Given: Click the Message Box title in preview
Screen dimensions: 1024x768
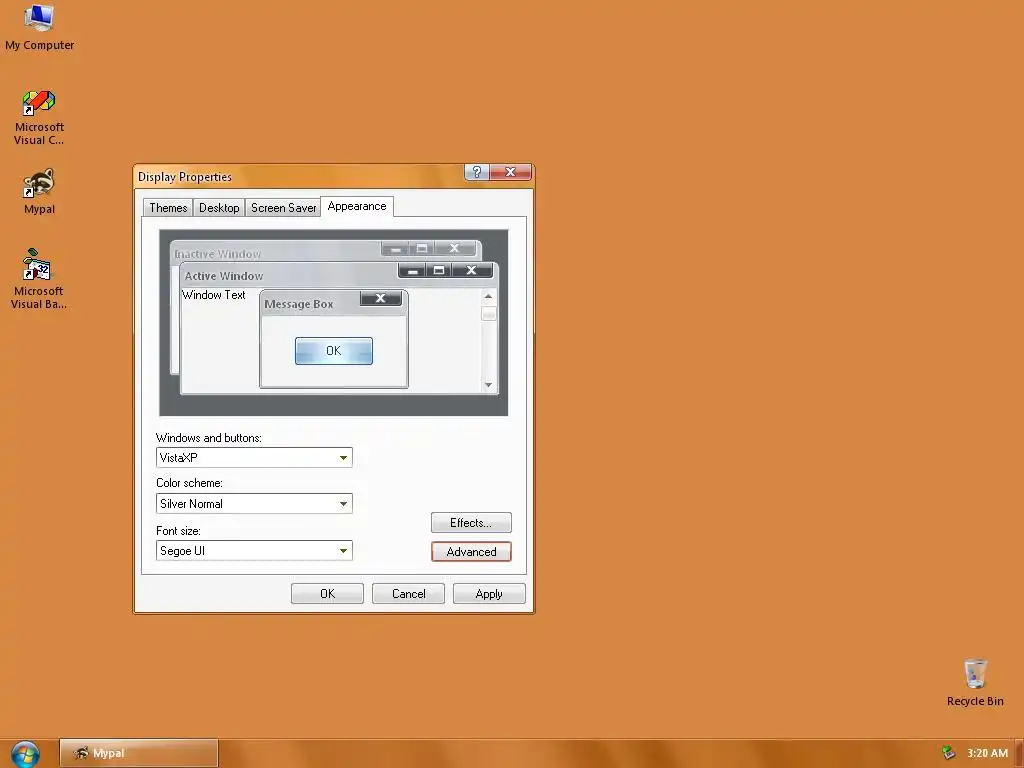Looking at the screenshot, I should (x=298, y=304).
